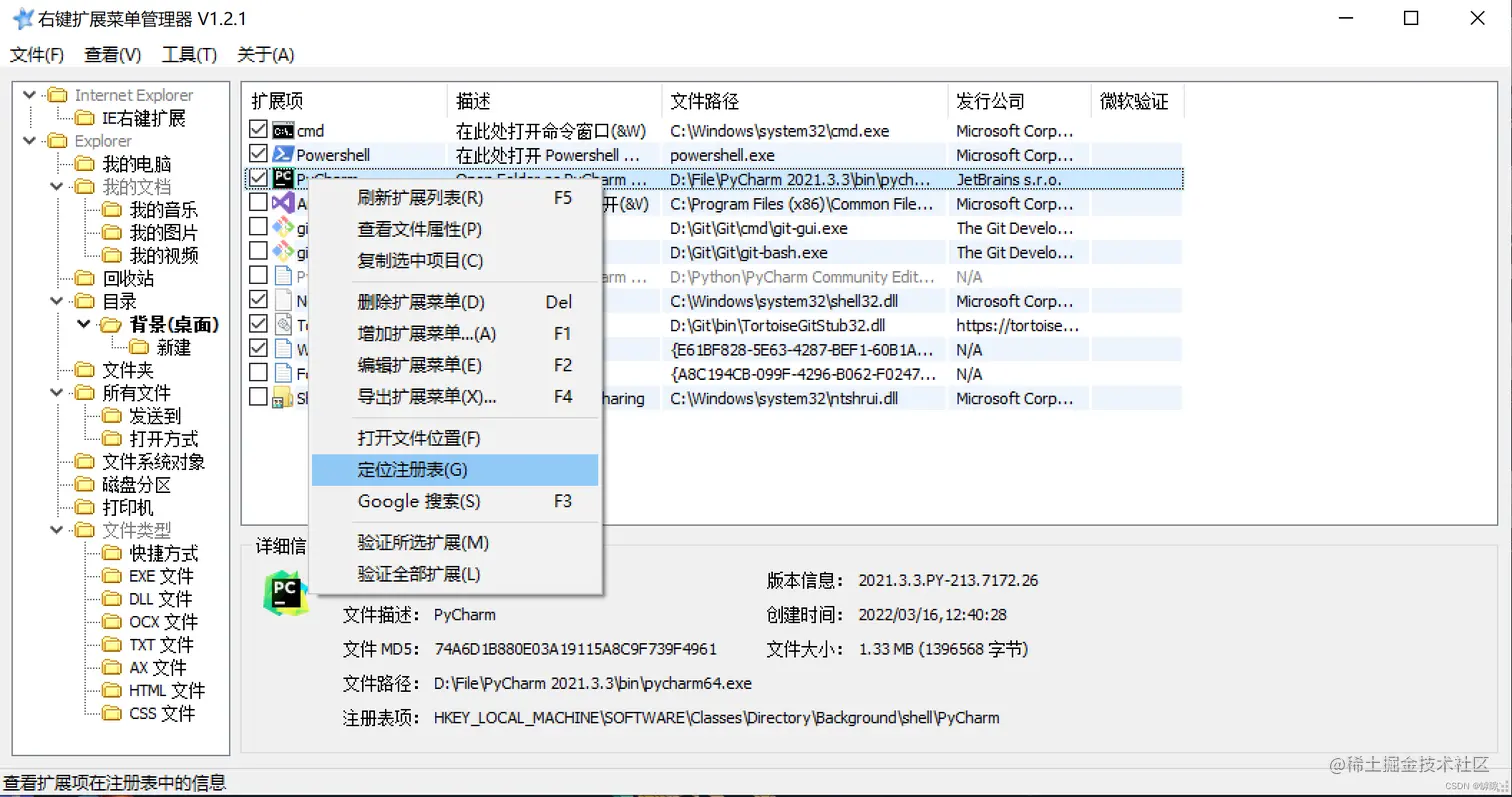Screen dimensions: 1512x797
Task: Click the folder icon next to 磁盘分区
Action: pos(85,485)
